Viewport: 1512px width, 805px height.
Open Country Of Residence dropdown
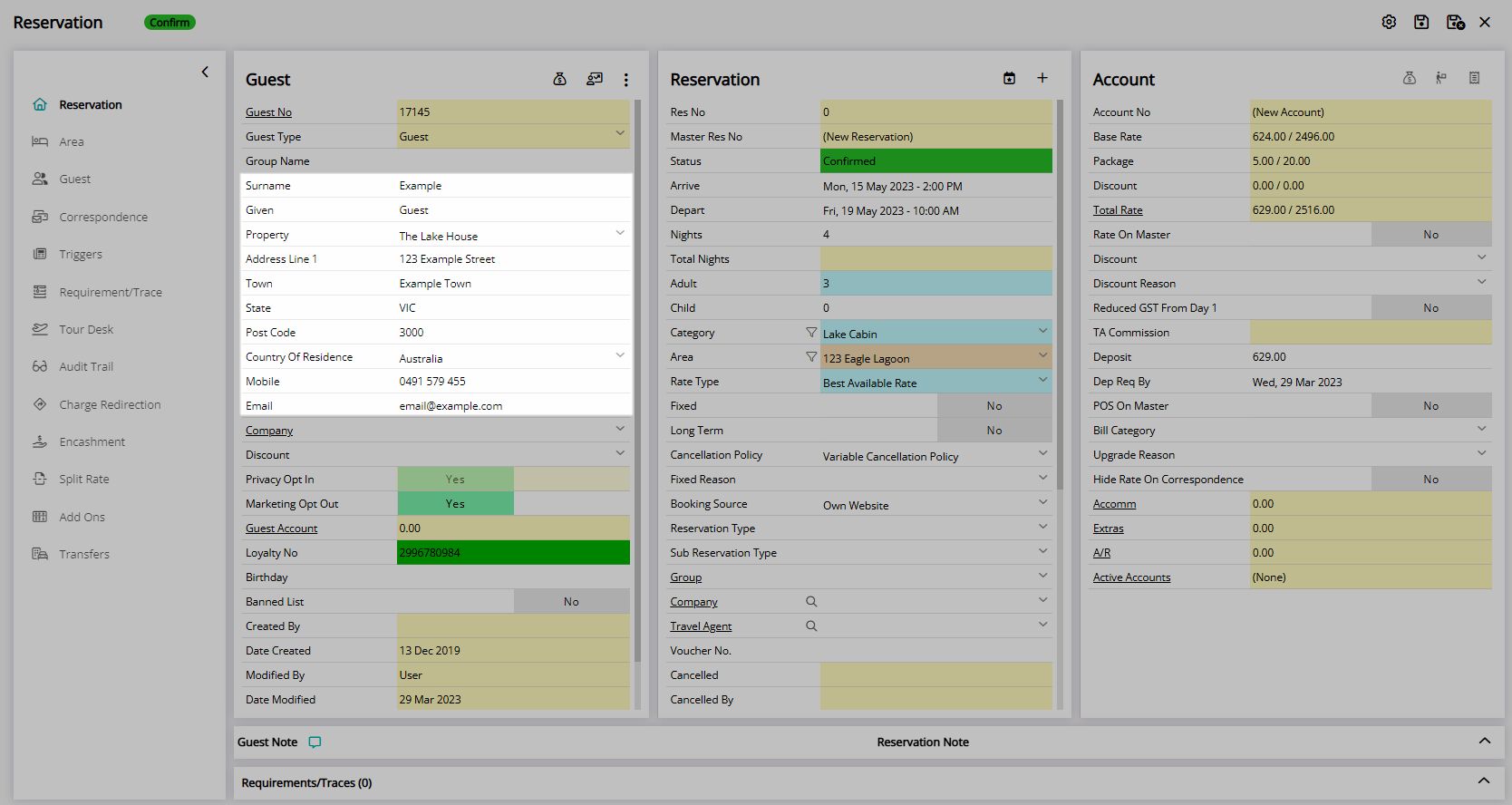tap(620, 354)
